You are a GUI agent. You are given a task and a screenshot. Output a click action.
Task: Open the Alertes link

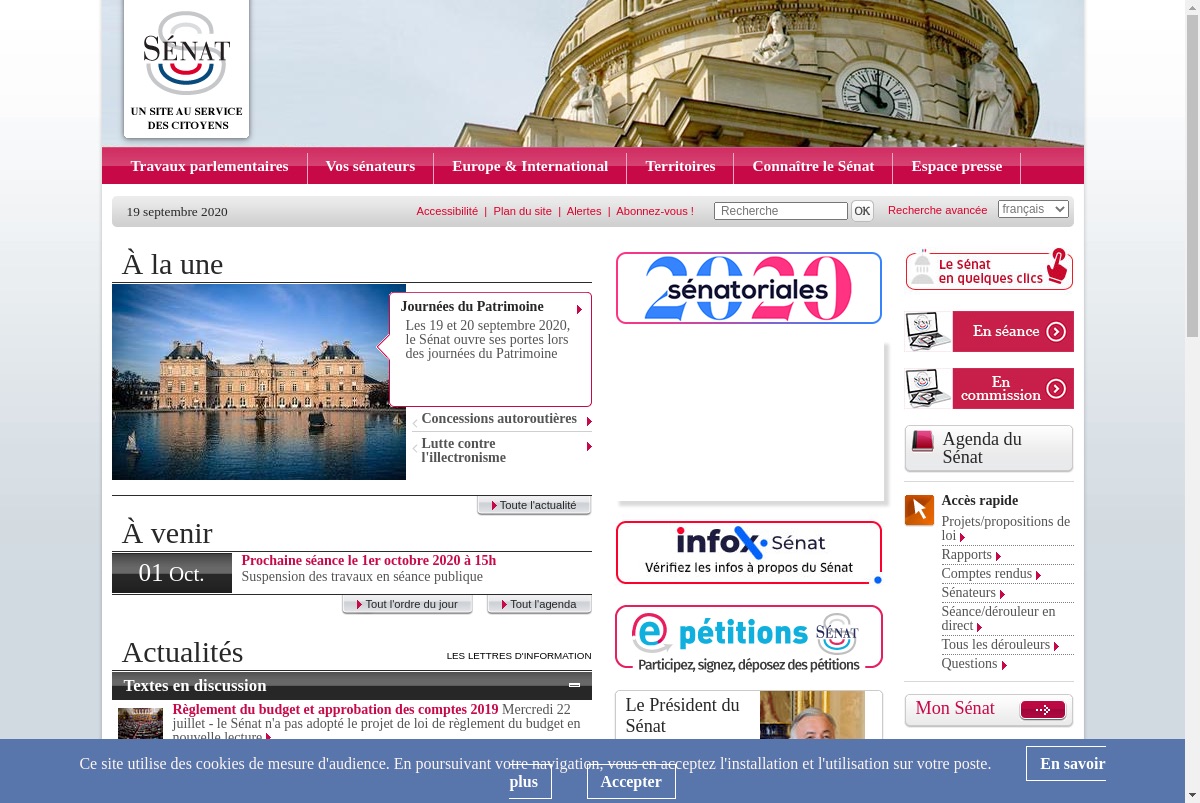(584, 211)
